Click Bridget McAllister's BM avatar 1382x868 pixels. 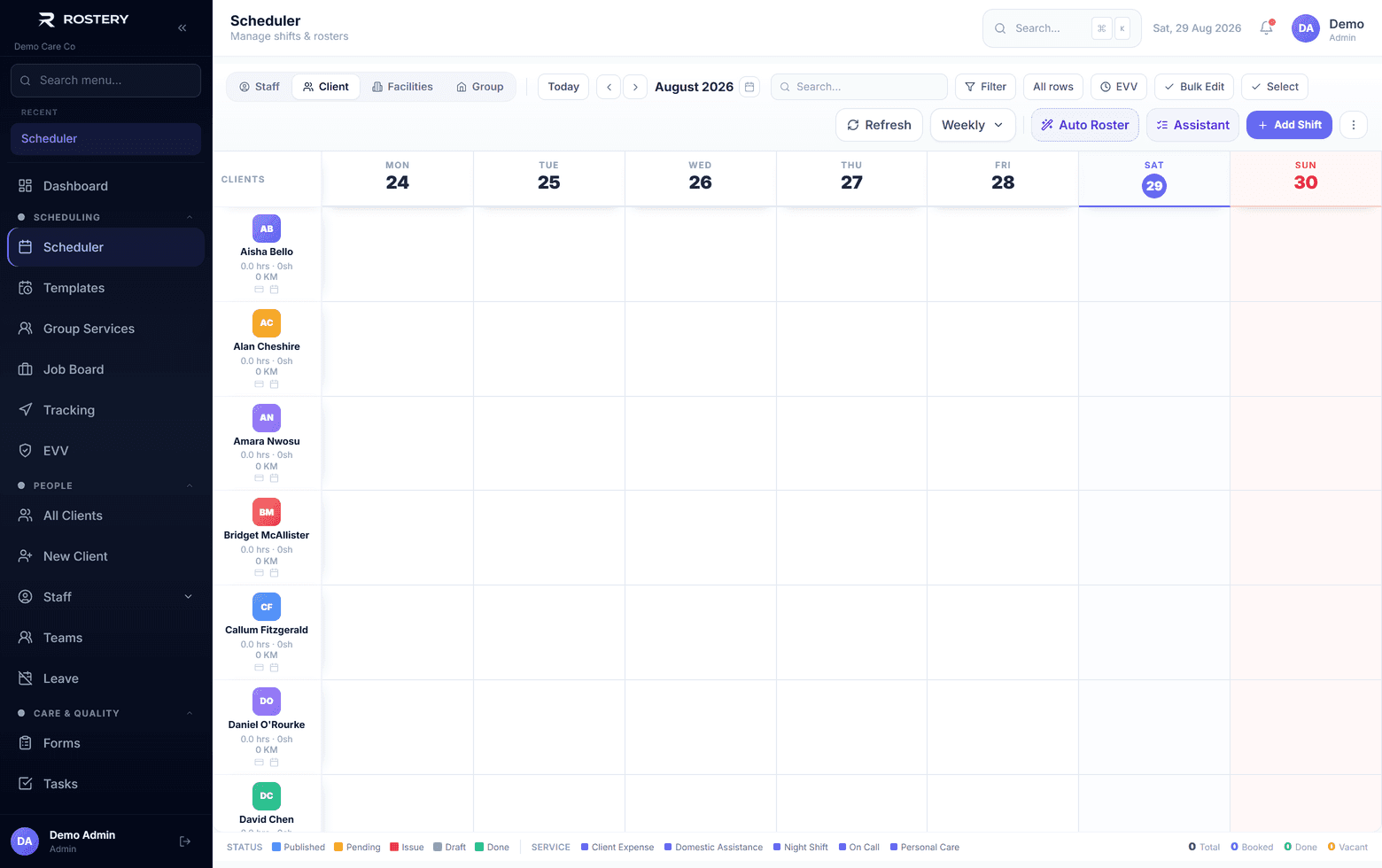(x=267, y=512)
